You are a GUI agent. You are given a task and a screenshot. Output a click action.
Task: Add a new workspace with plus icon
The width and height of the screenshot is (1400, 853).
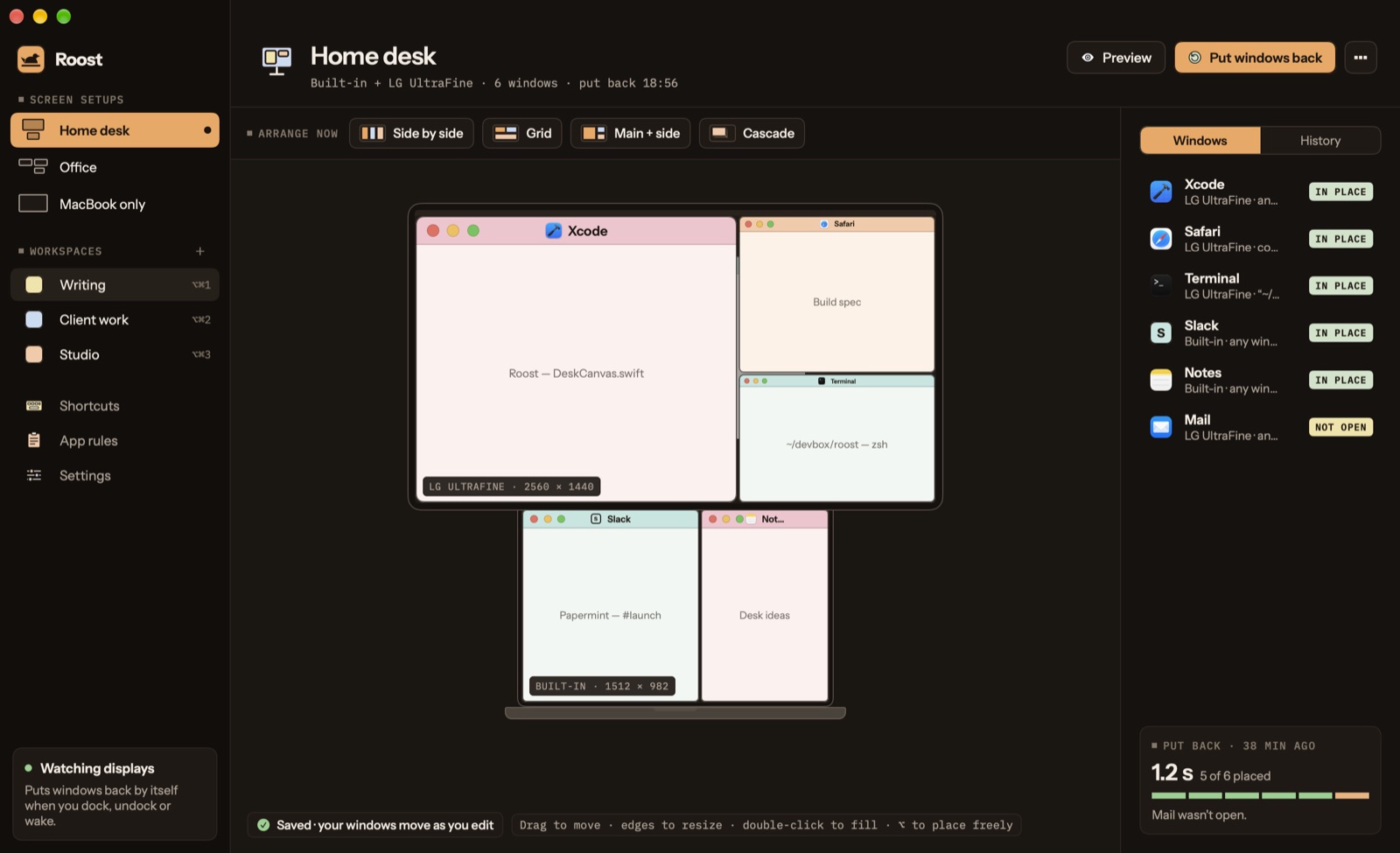click(x=200, y=251)
